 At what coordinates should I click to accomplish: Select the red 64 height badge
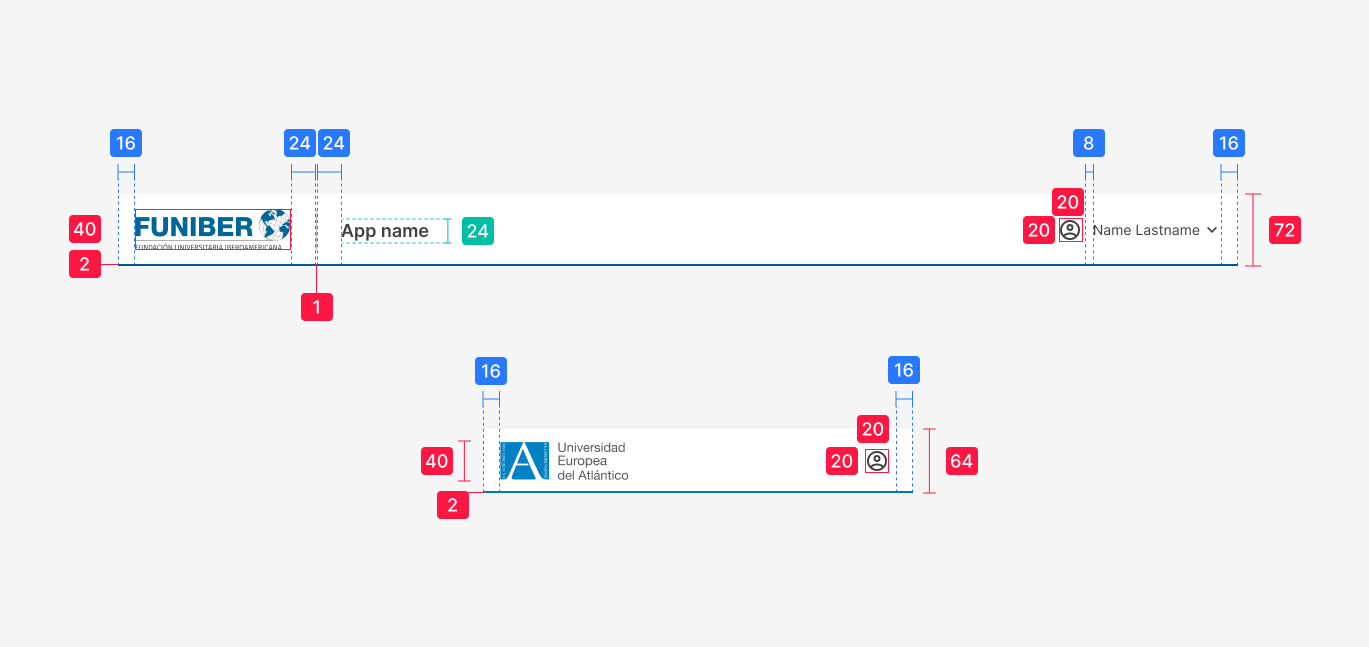point(961,461)
